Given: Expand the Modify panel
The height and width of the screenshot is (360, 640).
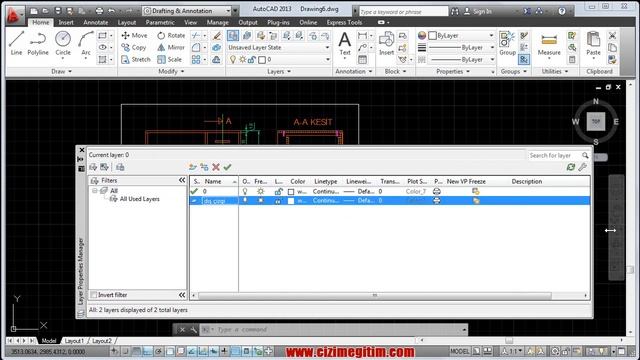Looking at the screenshot, I should pos(171,71).
